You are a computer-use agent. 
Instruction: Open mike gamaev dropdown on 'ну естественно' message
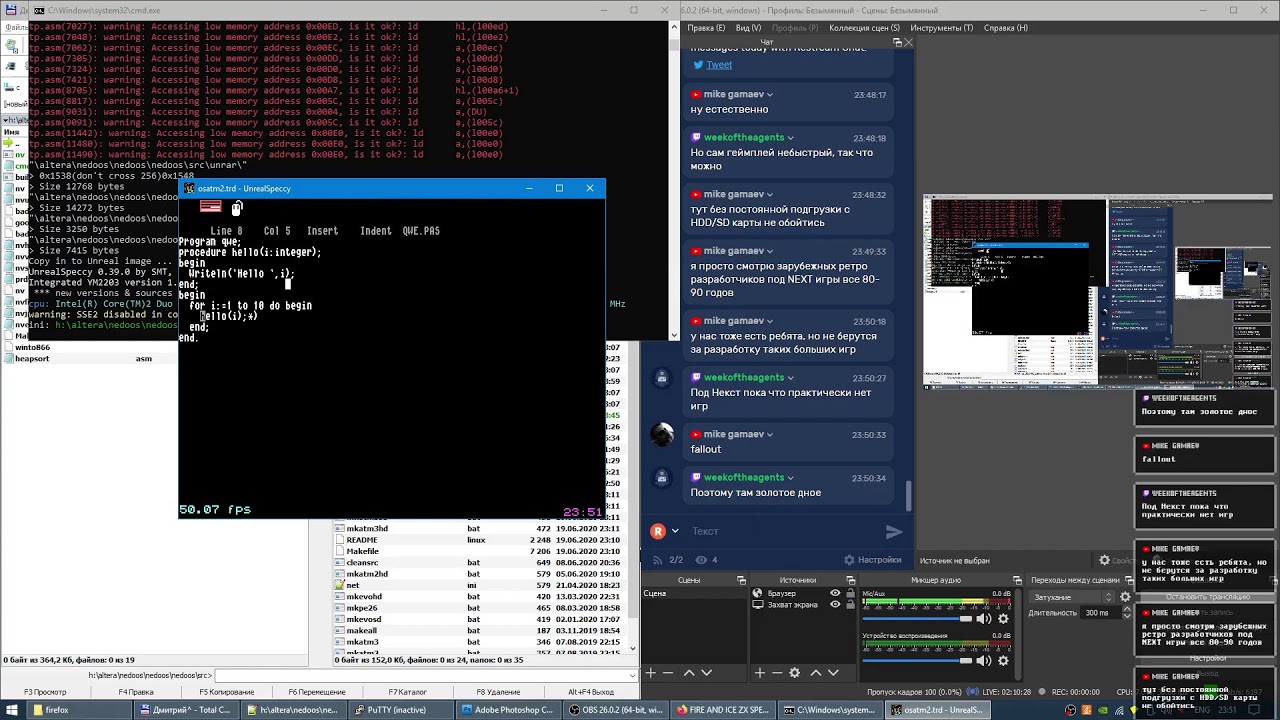click(770, 95)
